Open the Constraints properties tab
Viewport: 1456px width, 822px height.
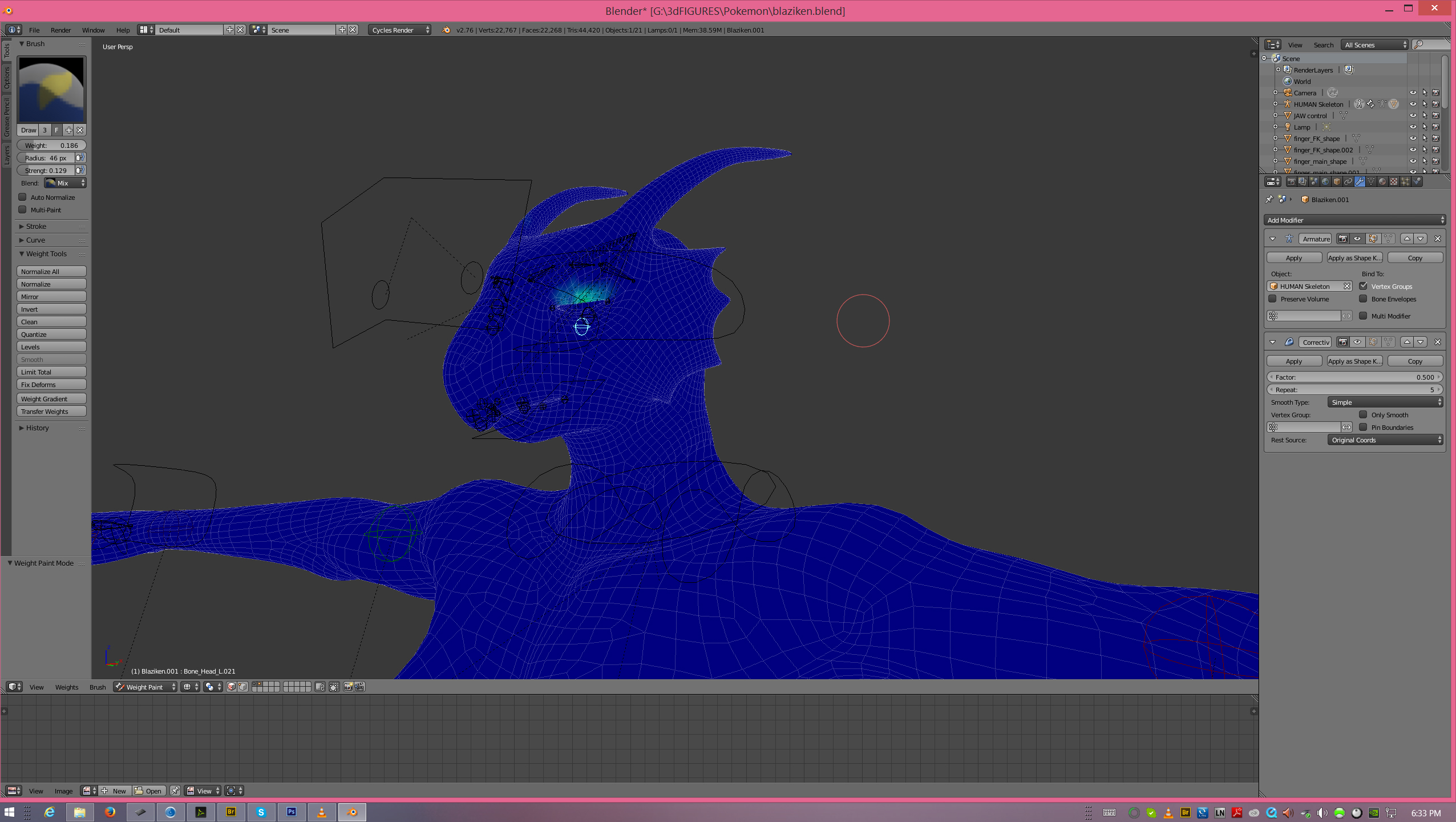click(x=1348, y=182)
